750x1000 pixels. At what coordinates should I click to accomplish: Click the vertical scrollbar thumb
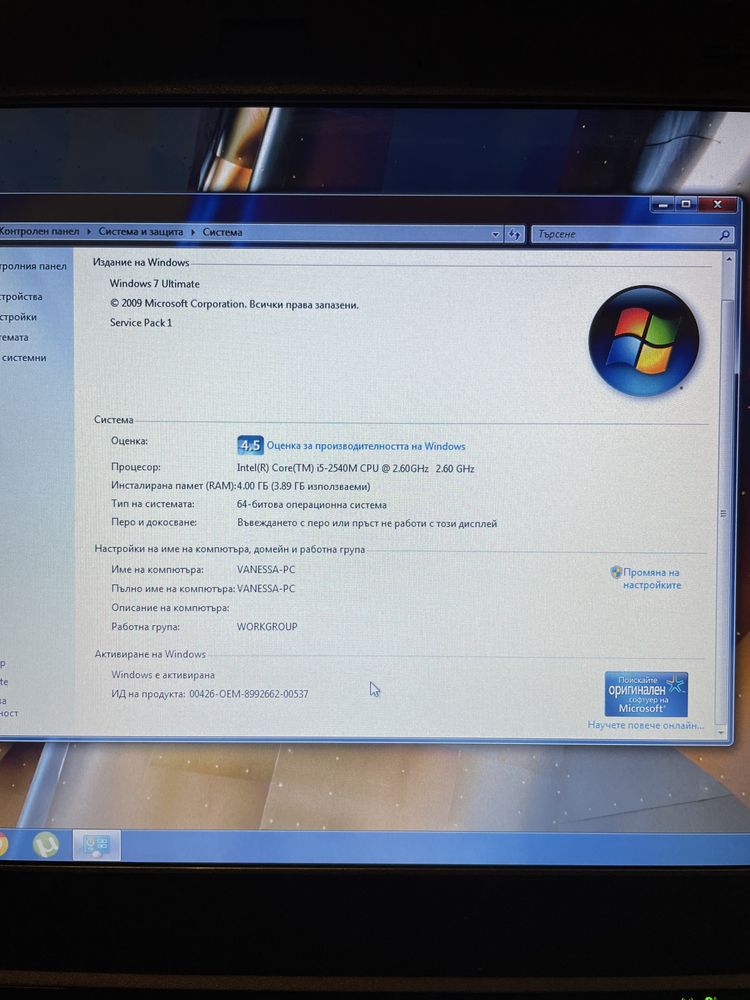tap(724, 512)
